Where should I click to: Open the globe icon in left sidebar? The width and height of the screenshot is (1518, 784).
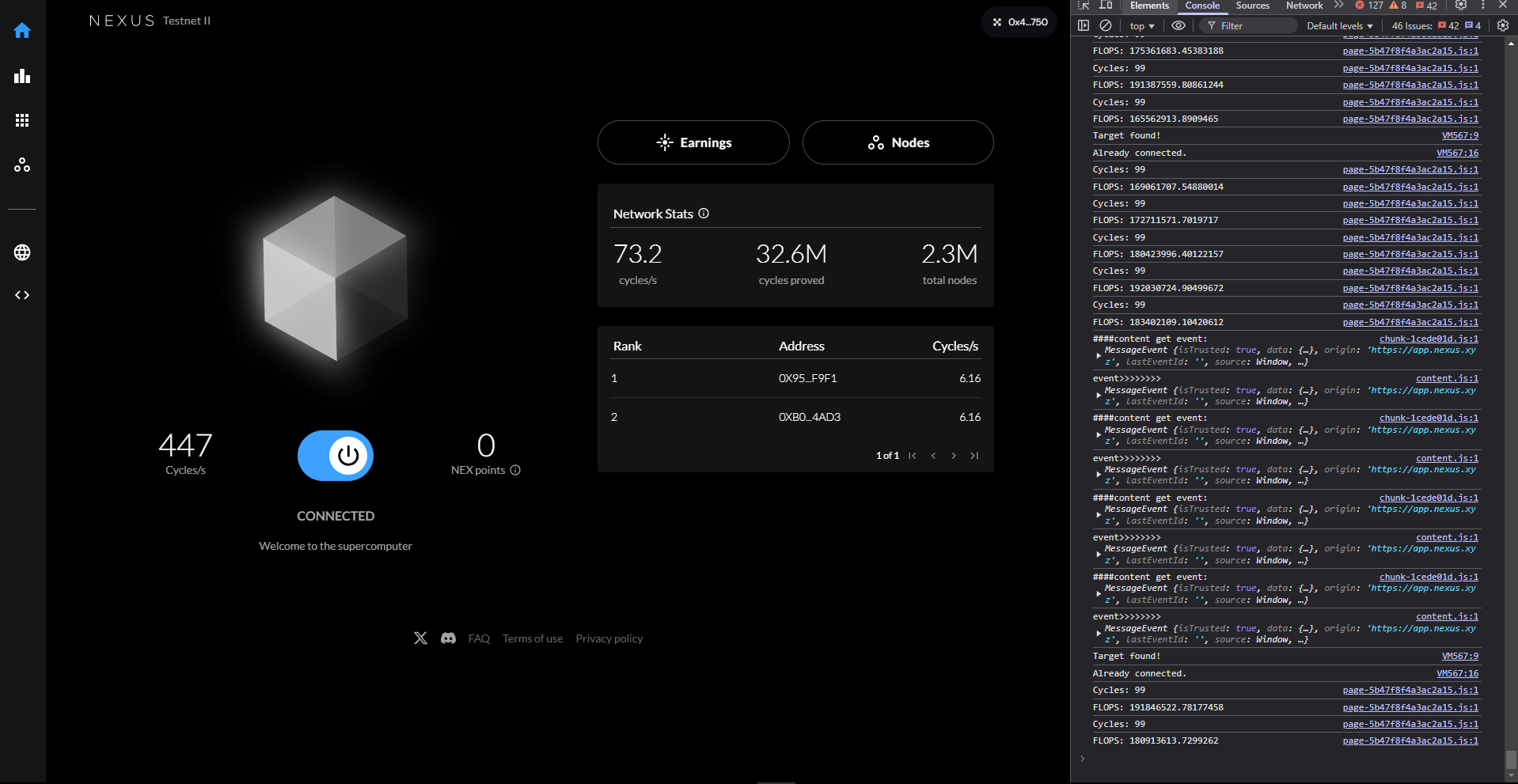click(x=22, y=252)
